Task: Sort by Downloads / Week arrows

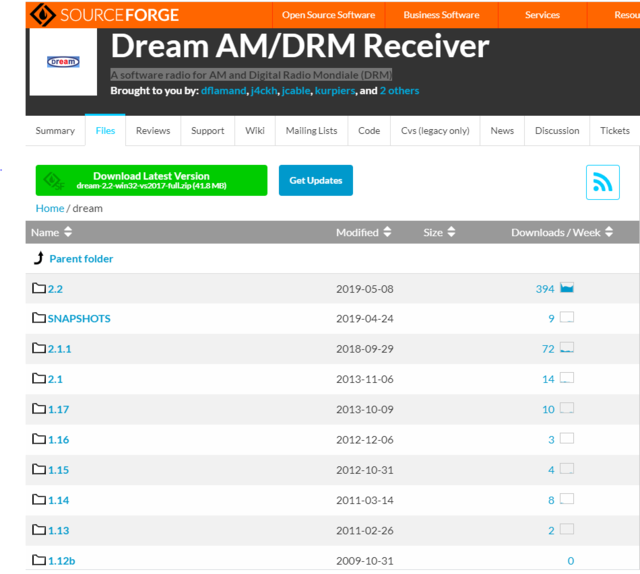Action: click(609, 232)
